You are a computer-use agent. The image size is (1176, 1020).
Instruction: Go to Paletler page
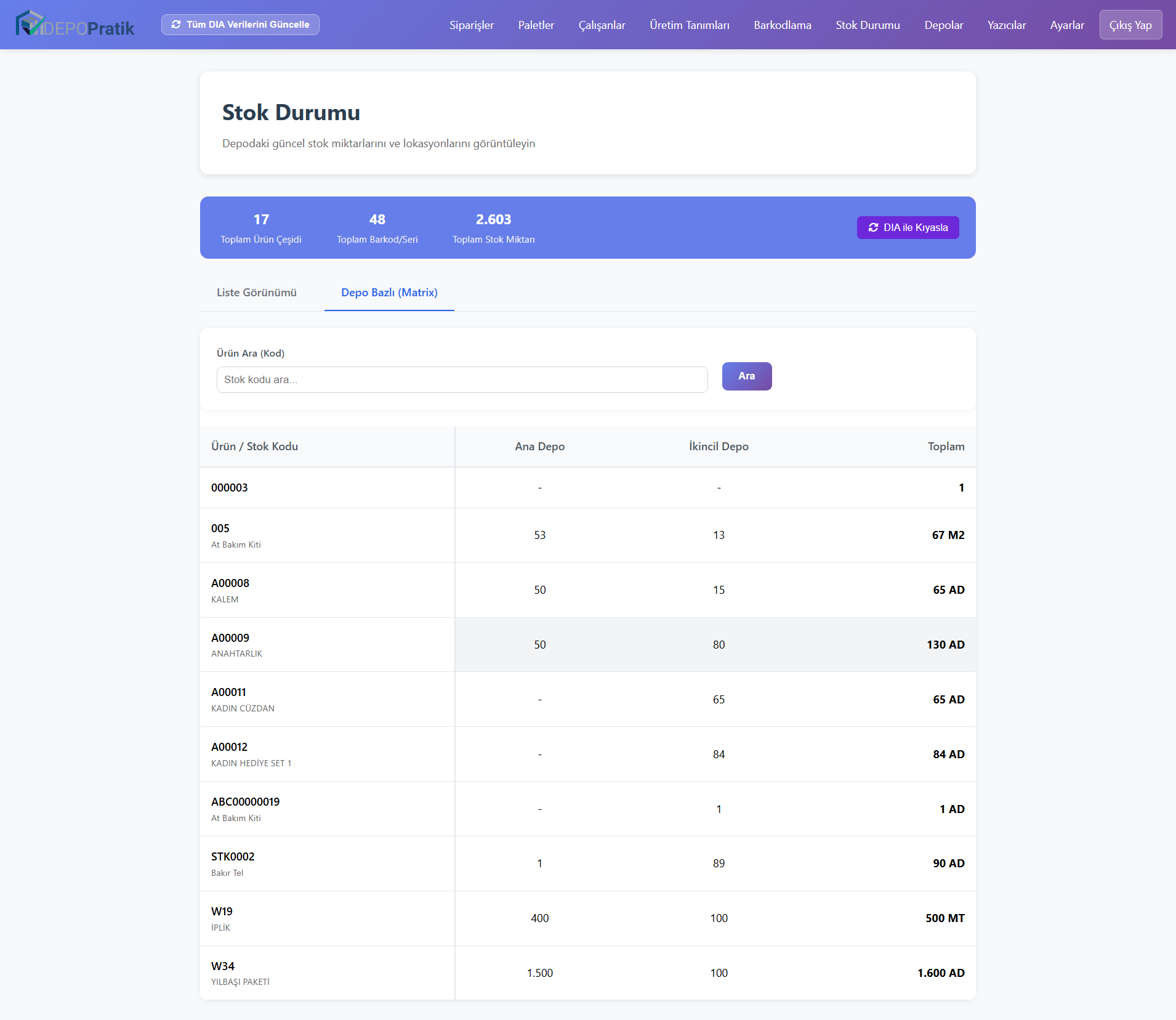coord(536,25)
